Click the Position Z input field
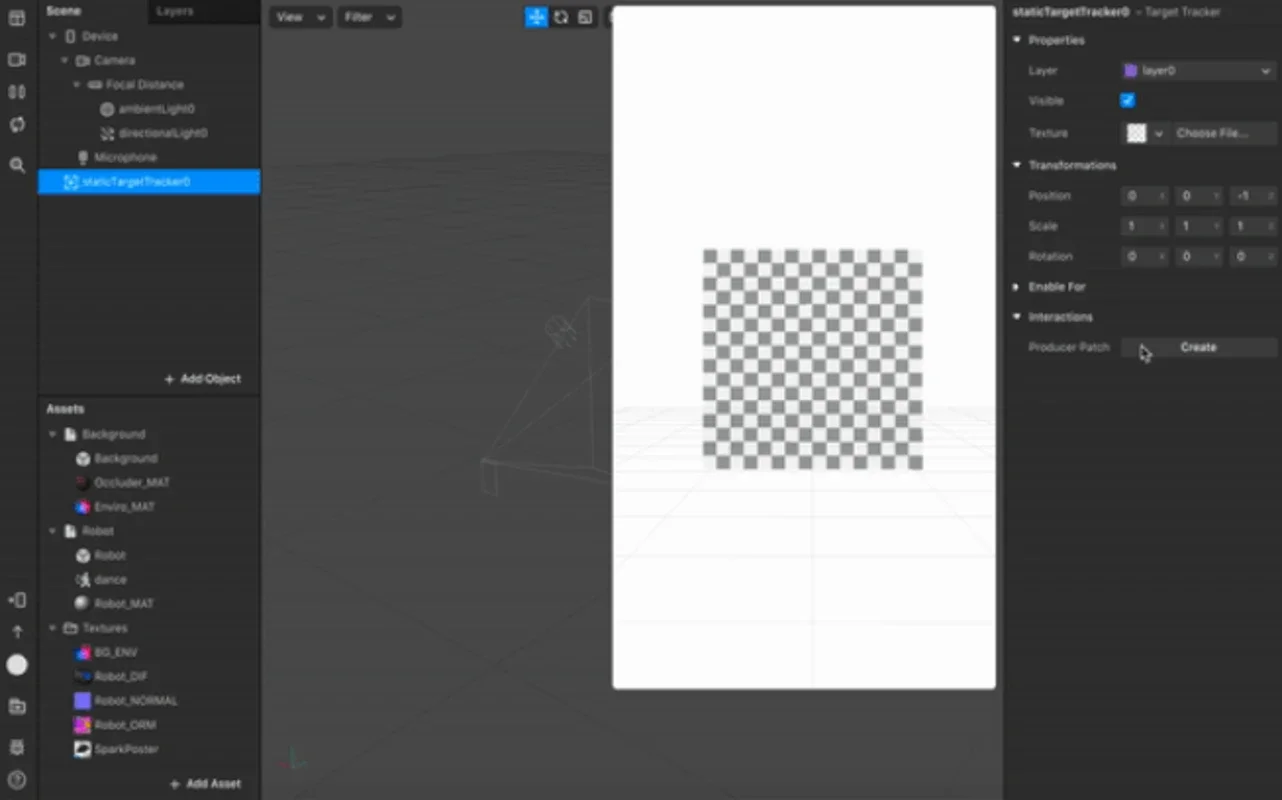Screen dimensions: 1282x800 point(1253,196)
